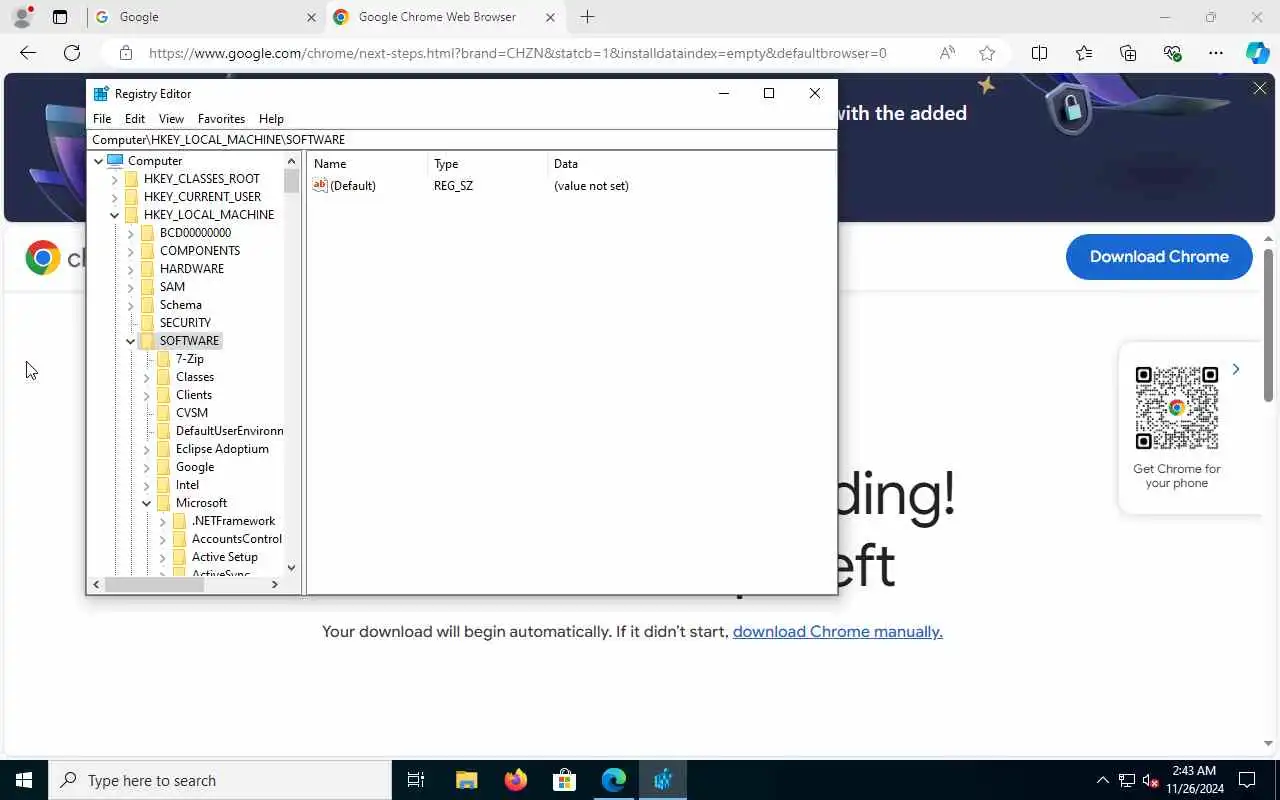Screen dimensions: 1280x800
Task: Click the Read aloud icon in address bar
Action: 947,53
